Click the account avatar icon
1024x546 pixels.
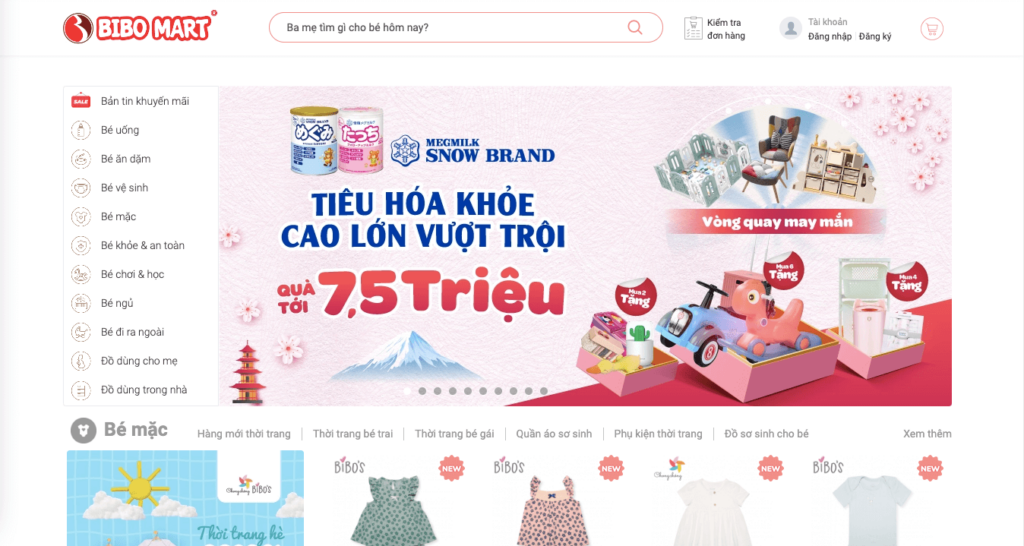(x=790, y=28)
